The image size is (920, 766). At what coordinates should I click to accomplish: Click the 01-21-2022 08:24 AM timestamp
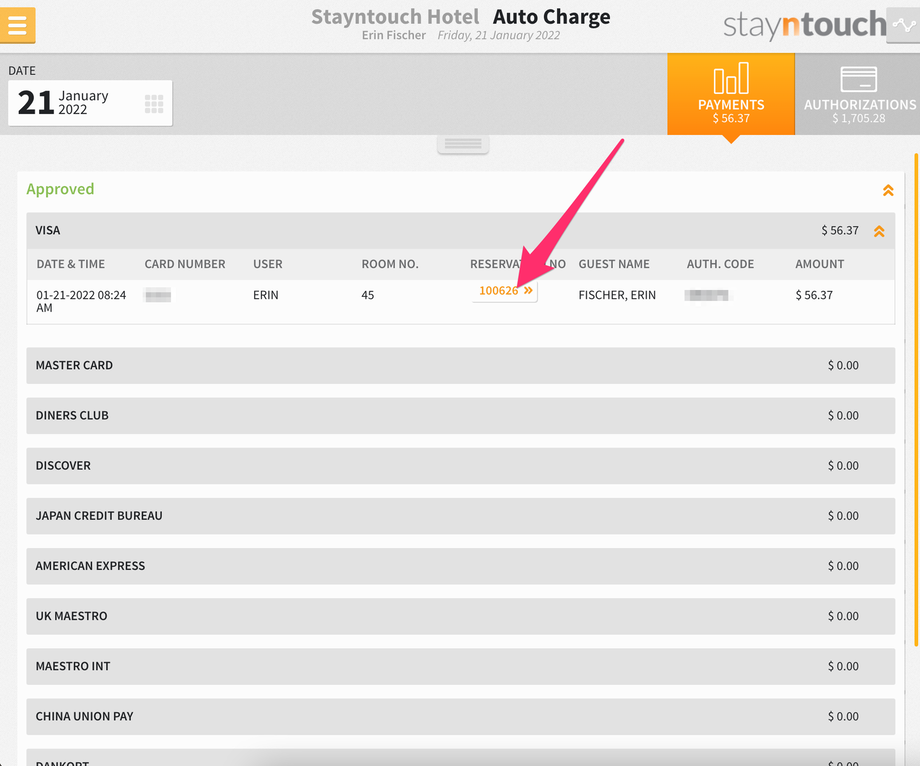[81, 301]
